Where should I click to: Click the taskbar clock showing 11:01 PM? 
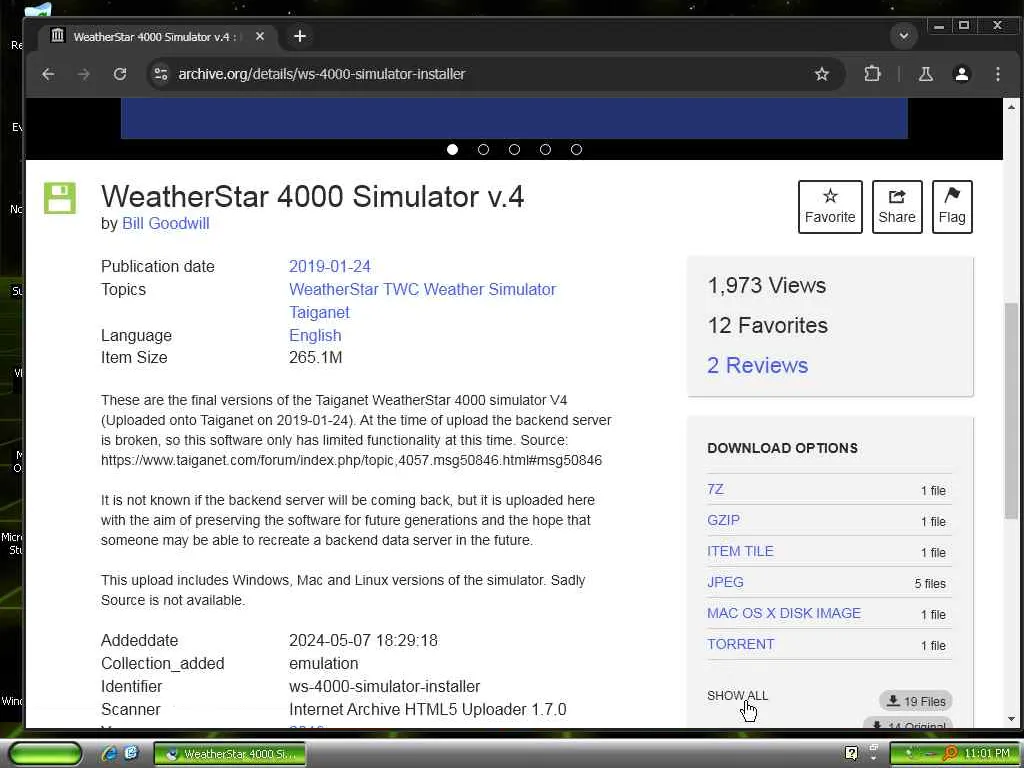click(x=987, y=754)
